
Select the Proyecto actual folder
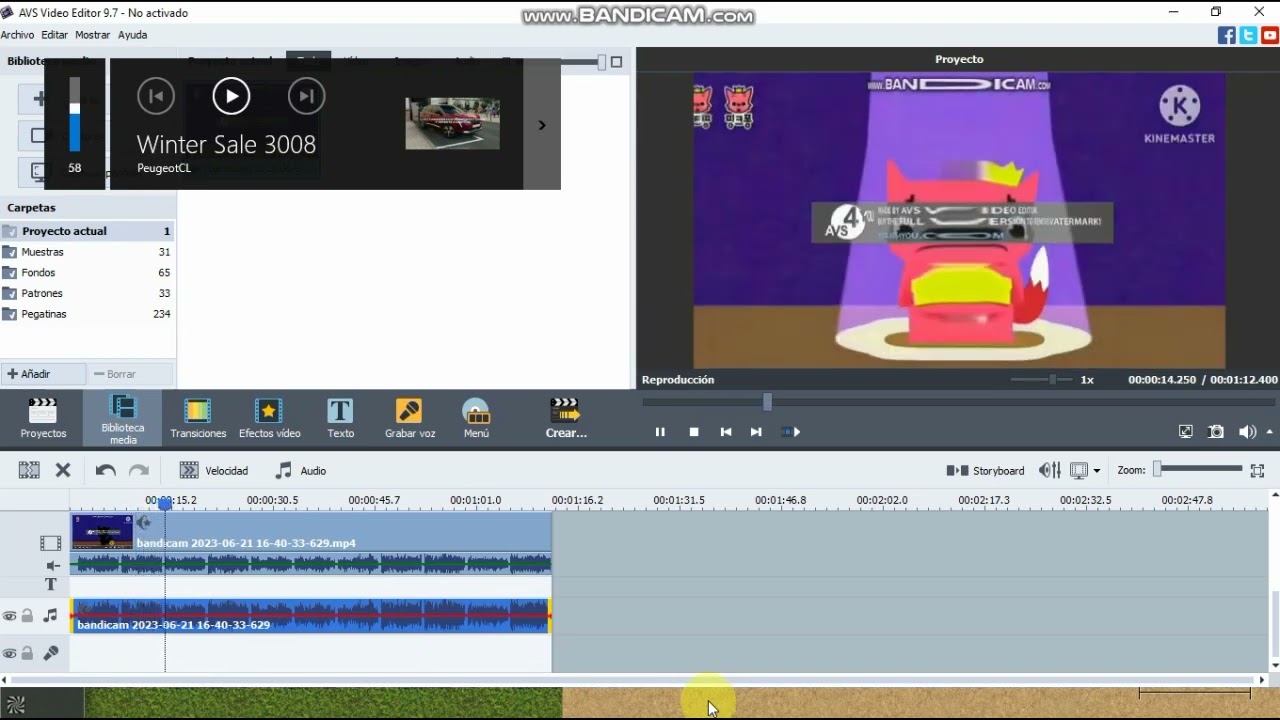pos(87,231)
